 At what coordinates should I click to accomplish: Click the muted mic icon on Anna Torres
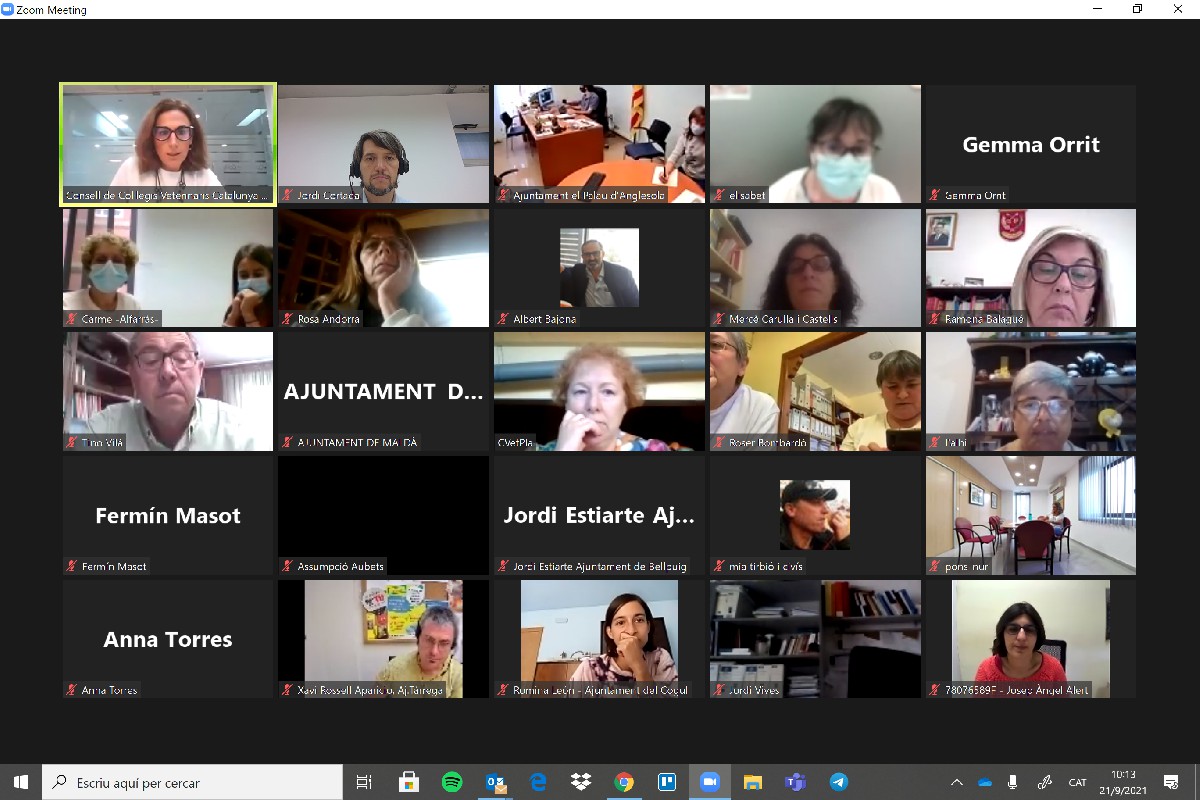(x=72, y=690)
